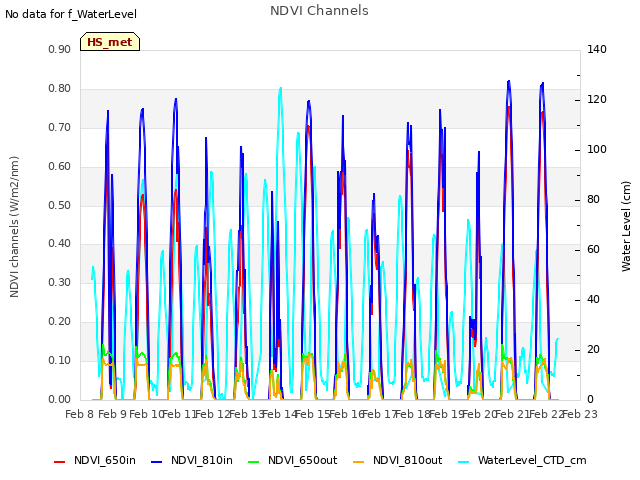Screen dimensions: 640x480
Task: Select the NDVI_650in legend label
Action: [105, 461]
